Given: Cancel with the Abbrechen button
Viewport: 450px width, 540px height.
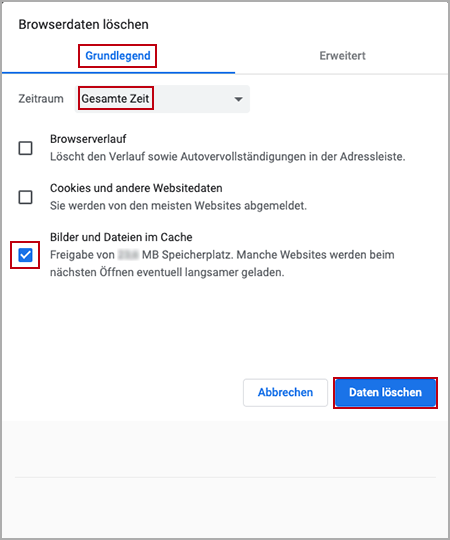Looking at the screenshot, I should (x=285, y=393).
